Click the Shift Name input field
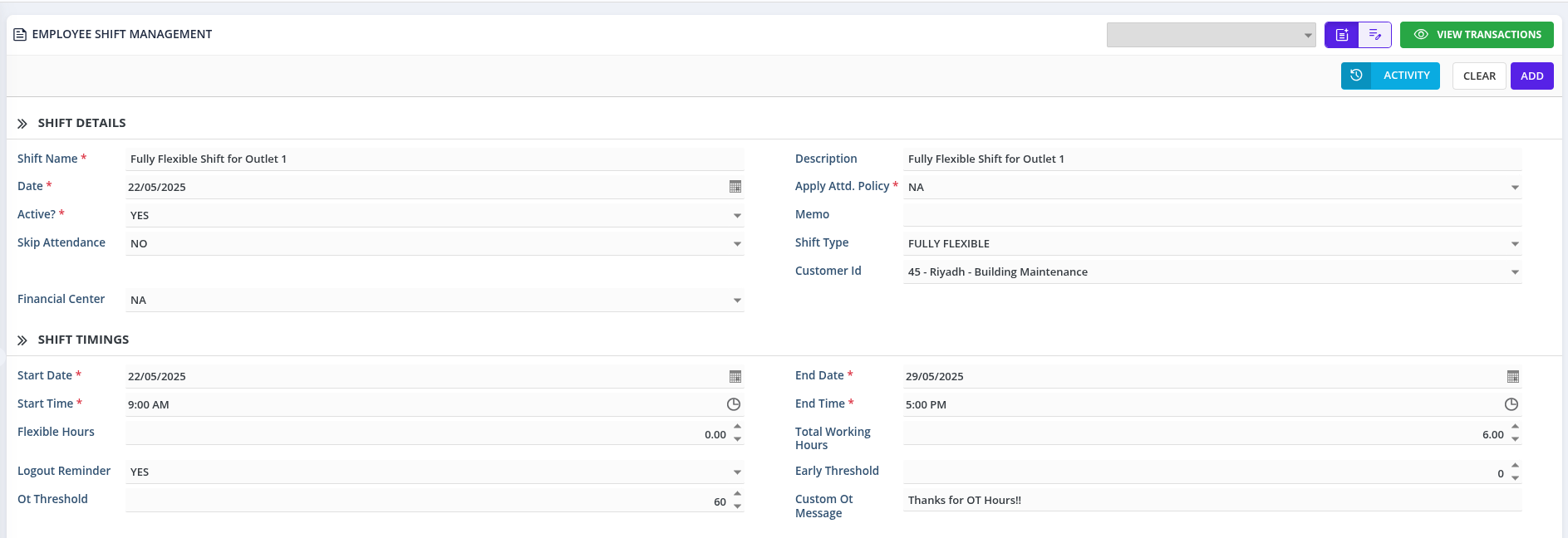 pos(432,159)
